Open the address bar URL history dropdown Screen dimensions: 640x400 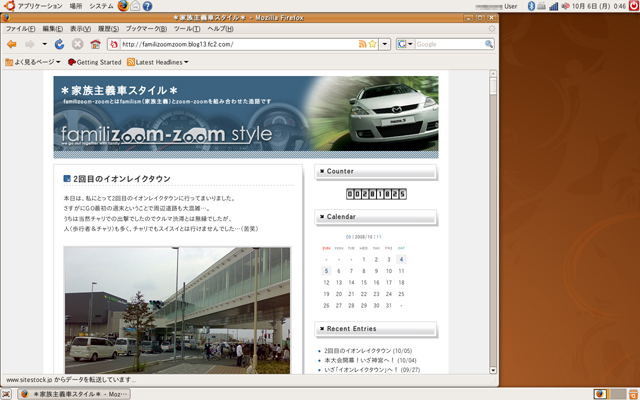pos(384,44)
